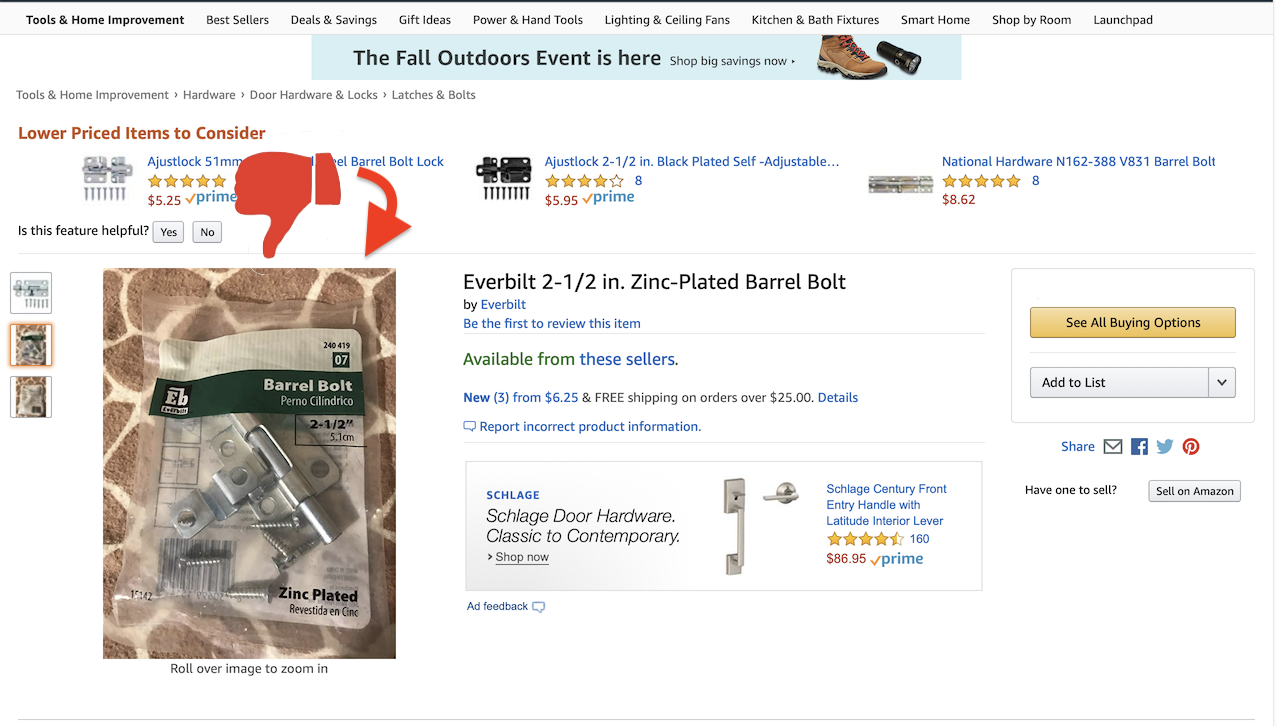Click the Sell on Amazon button

1194,491
